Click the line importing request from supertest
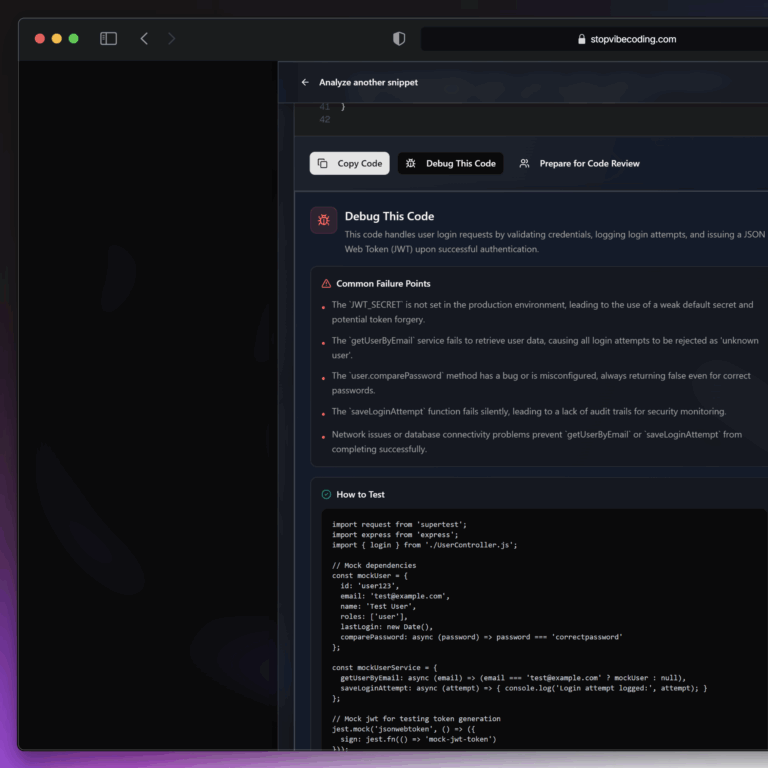 click(x=399, y=525)
